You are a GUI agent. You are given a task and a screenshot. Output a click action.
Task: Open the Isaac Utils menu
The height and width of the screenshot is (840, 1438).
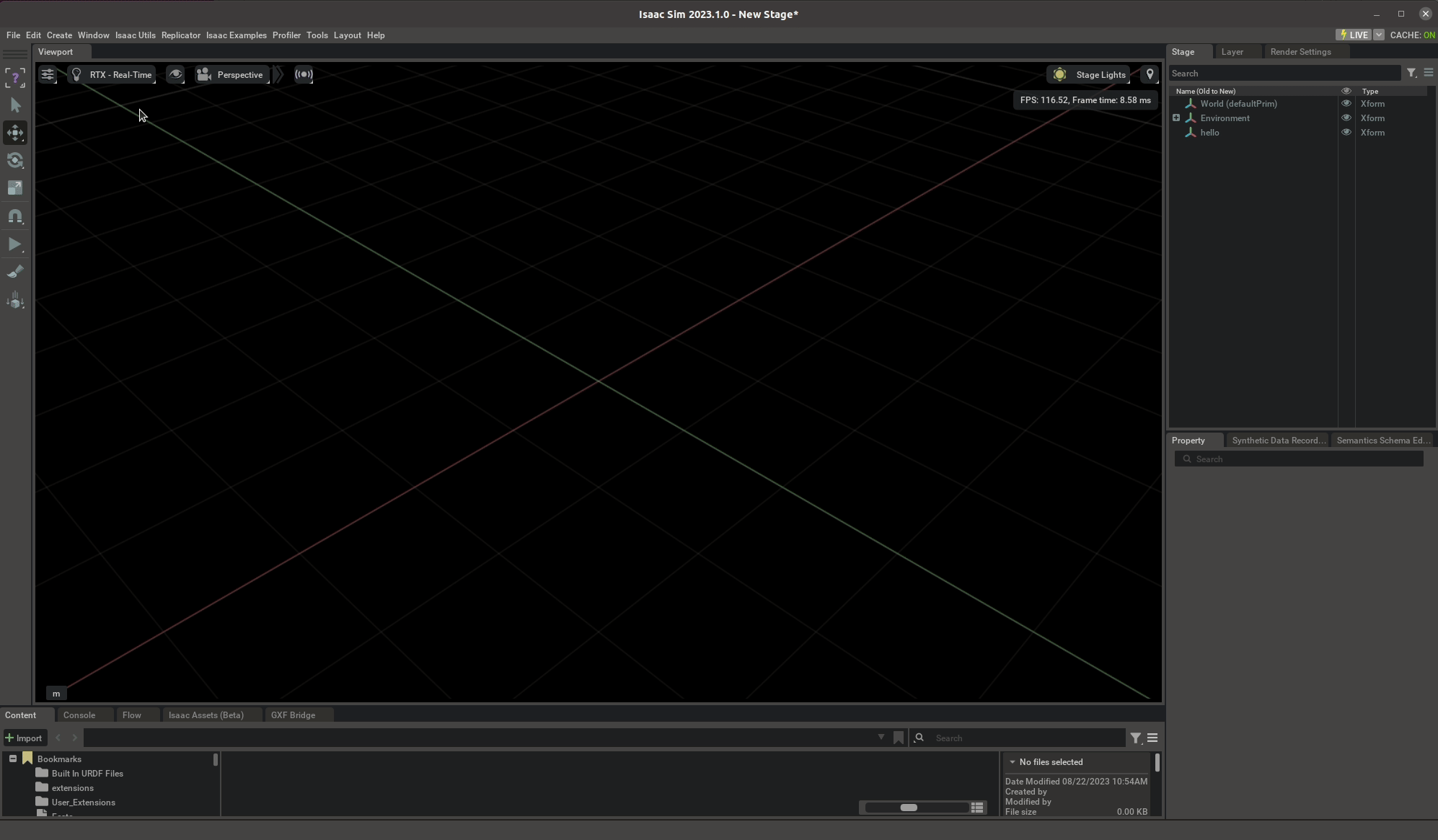click(x=135, y=35)
